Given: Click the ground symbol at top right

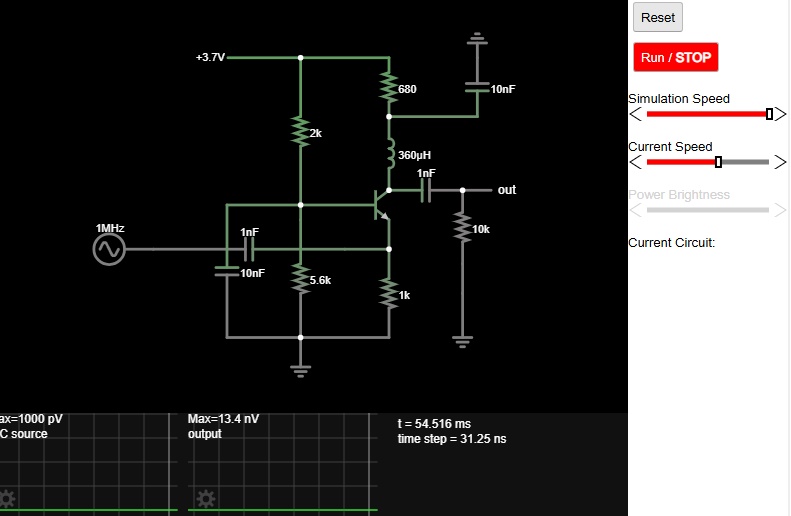Looking at the screenshot, I should pos(477,38).
